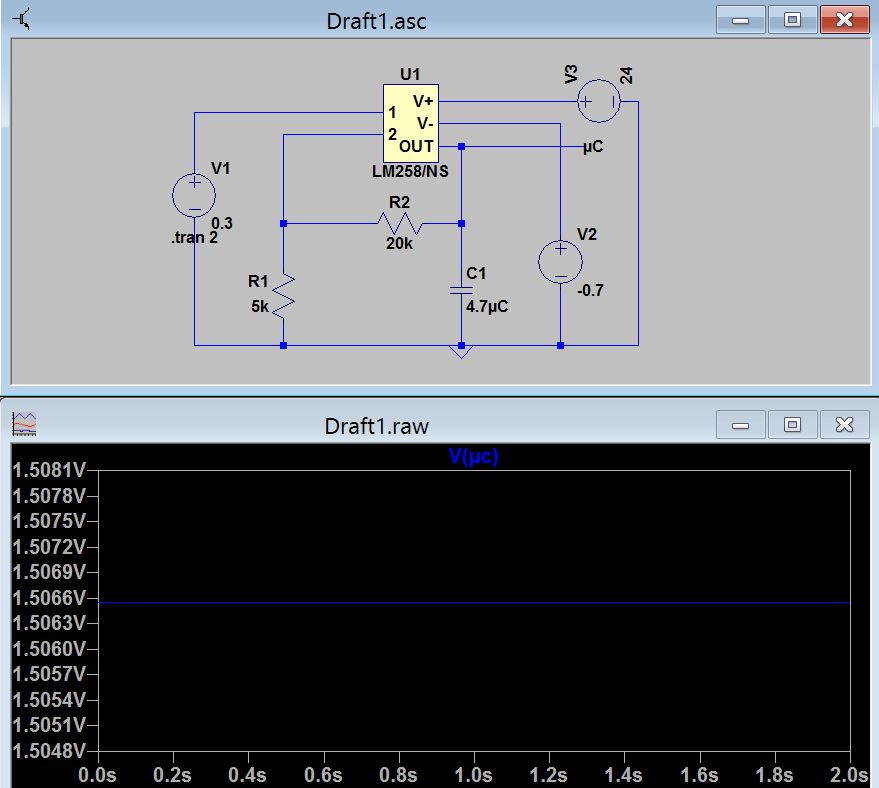
Task: Click the V(µc) trace label
Action: coord(473,457)
